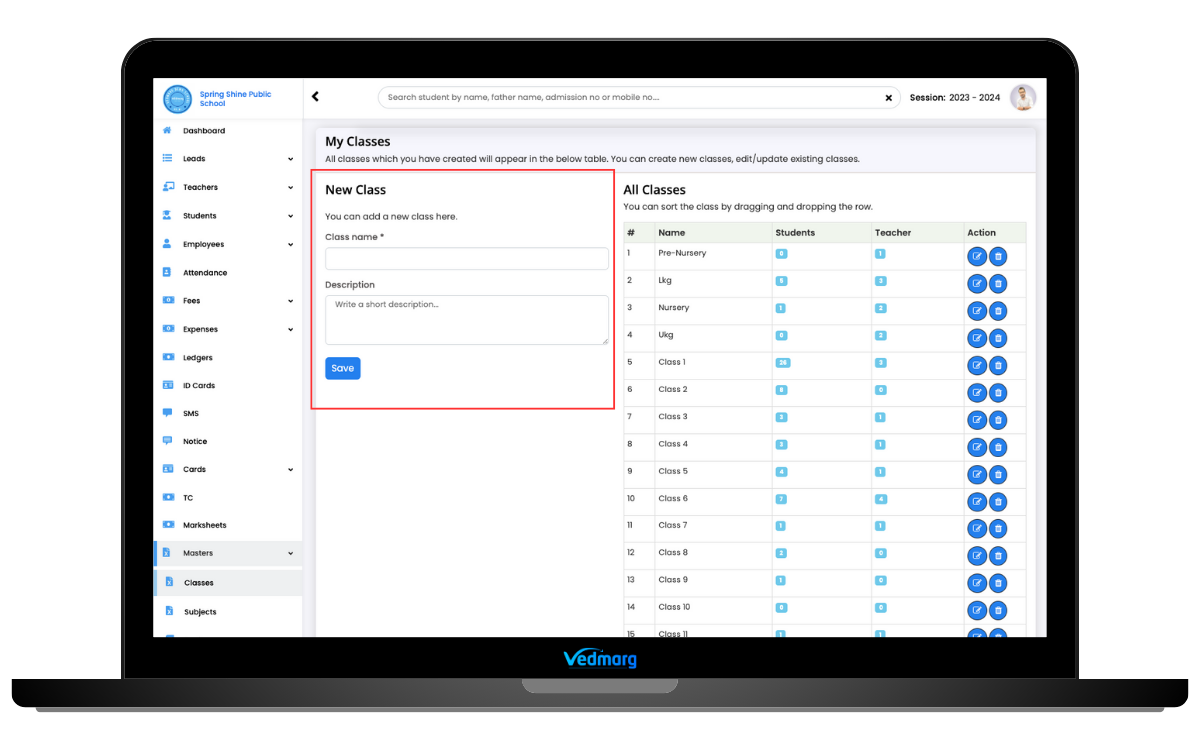Delete the Class 8 row via trash icon
Screen dimensions: 1200x750
(x=998, y=556)
